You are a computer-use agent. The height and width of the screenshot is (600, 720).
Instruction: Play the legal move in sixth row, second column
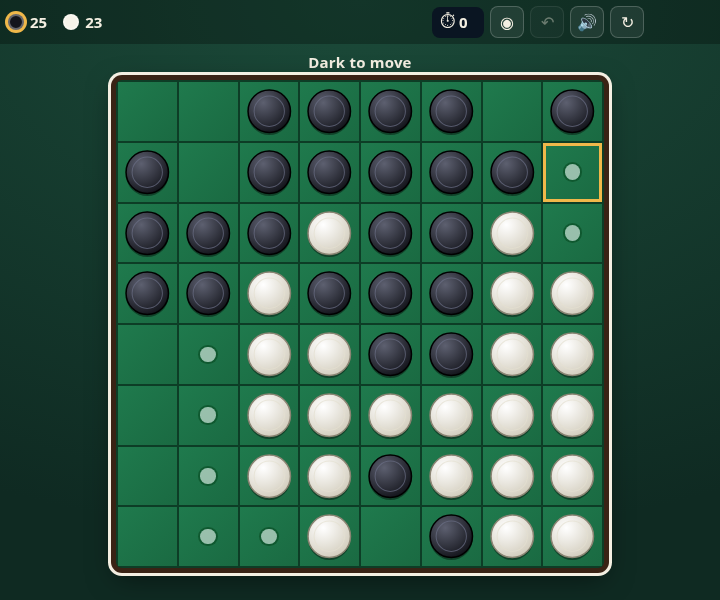click(208, 415)
